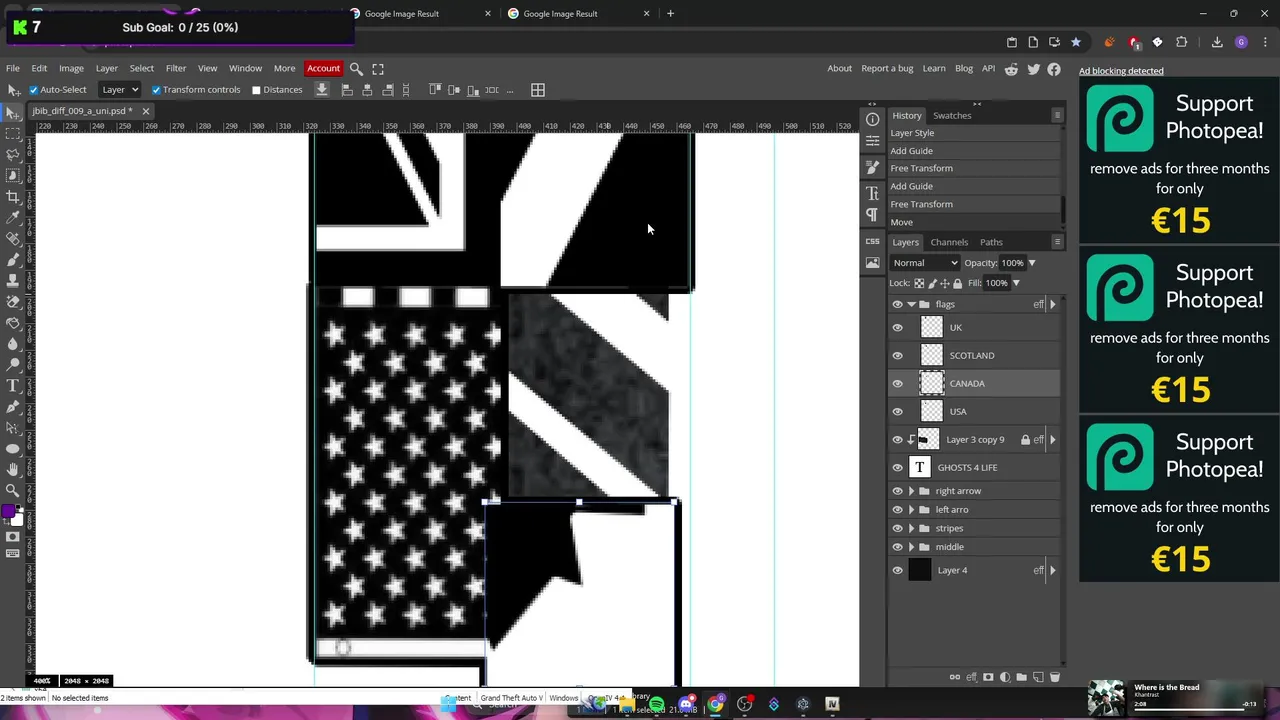Open the File menu
The image size is (1280, 720).
click(x=13, y=68)
